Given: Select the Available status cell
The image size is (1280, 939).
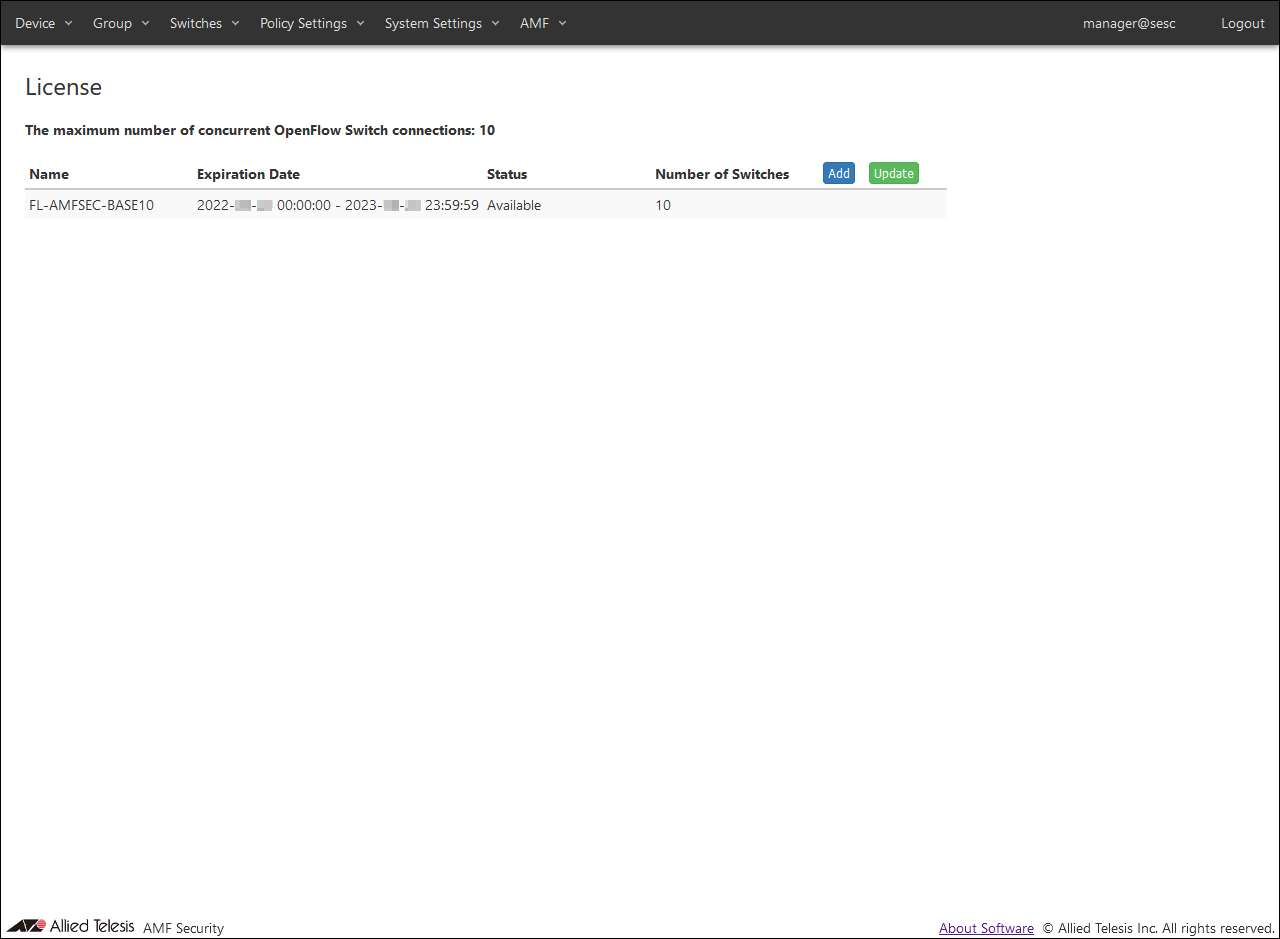Looking at the screenshot, I should click(x=514, y=205).
